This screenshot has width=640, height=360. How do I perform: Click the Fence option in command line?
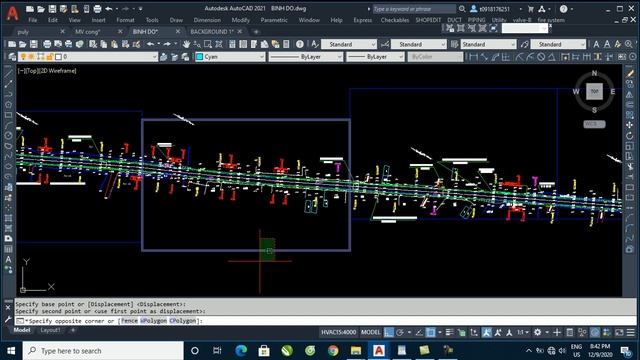click(x=129, y=321)
